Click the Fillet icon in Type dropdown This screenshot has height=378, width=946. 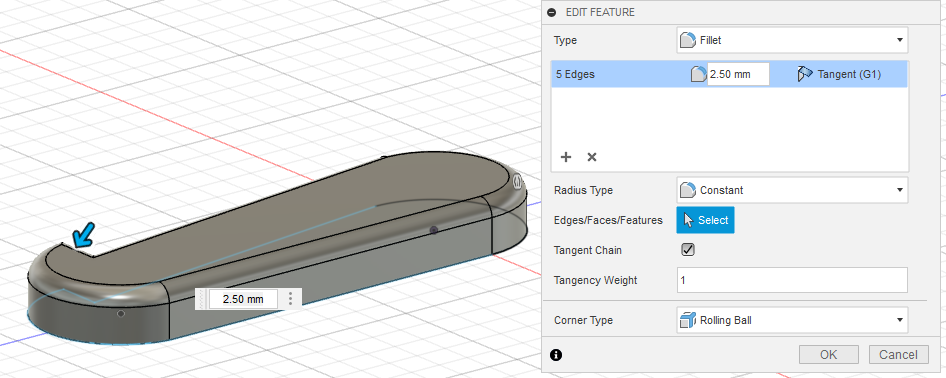[x=688, y=40]
